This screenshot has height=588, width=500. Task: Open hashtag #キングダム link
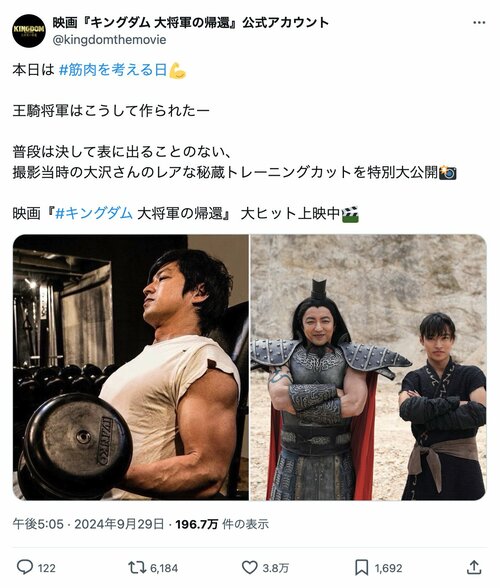tap(94, 213)
